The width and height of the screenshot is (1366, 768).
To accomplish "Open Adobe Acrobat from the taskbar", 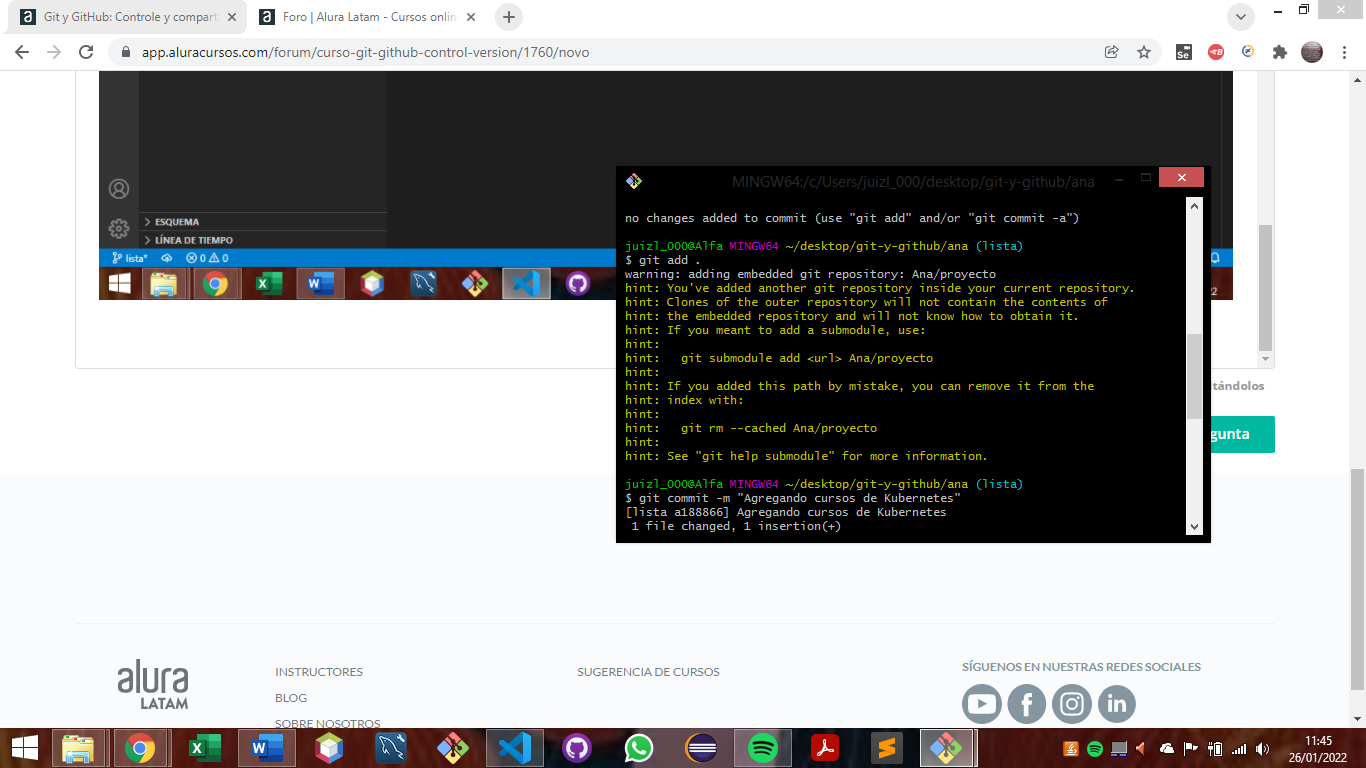I will point(825,748).
